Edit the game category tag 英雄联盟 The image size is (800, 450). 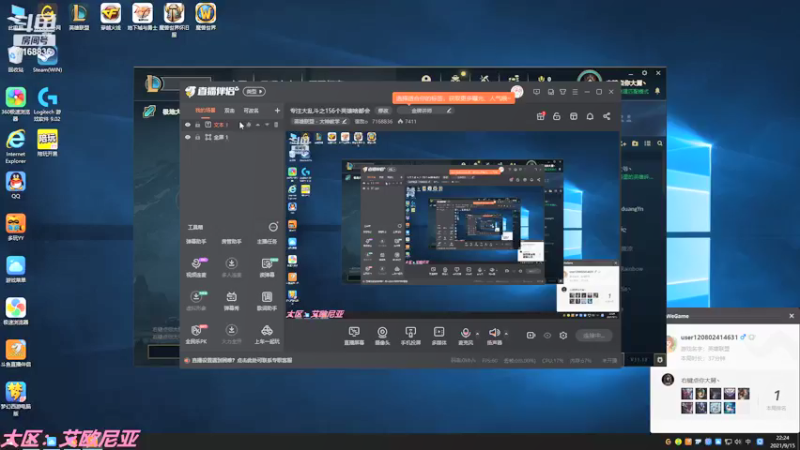tap(320, 121)
